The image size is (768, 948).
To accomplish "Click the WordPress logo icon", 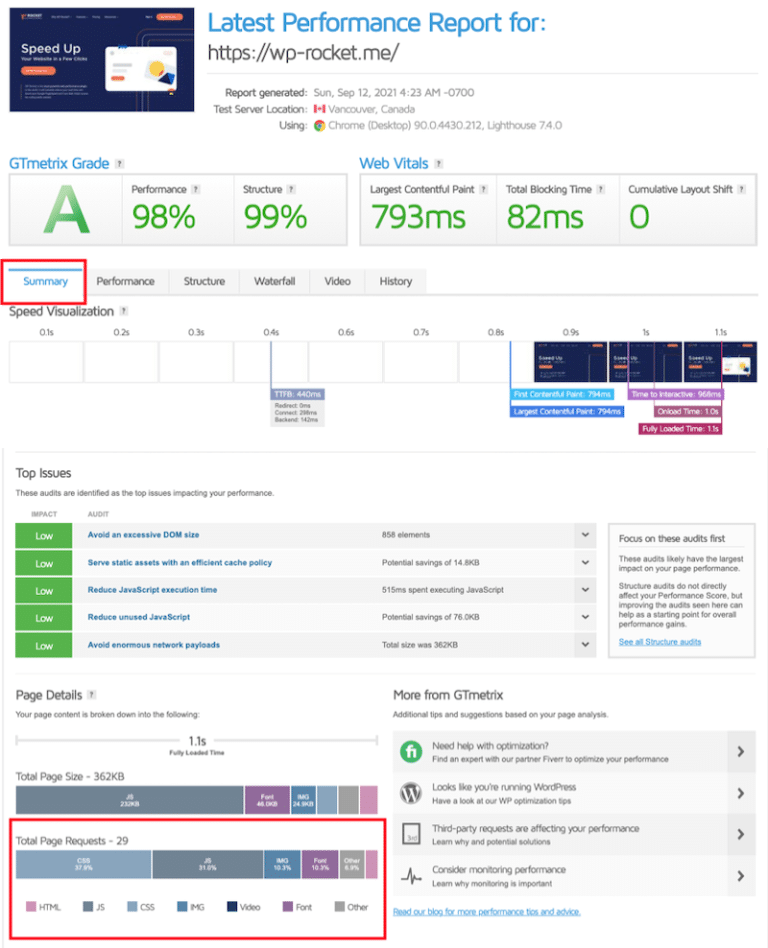I will click(411, 793).
